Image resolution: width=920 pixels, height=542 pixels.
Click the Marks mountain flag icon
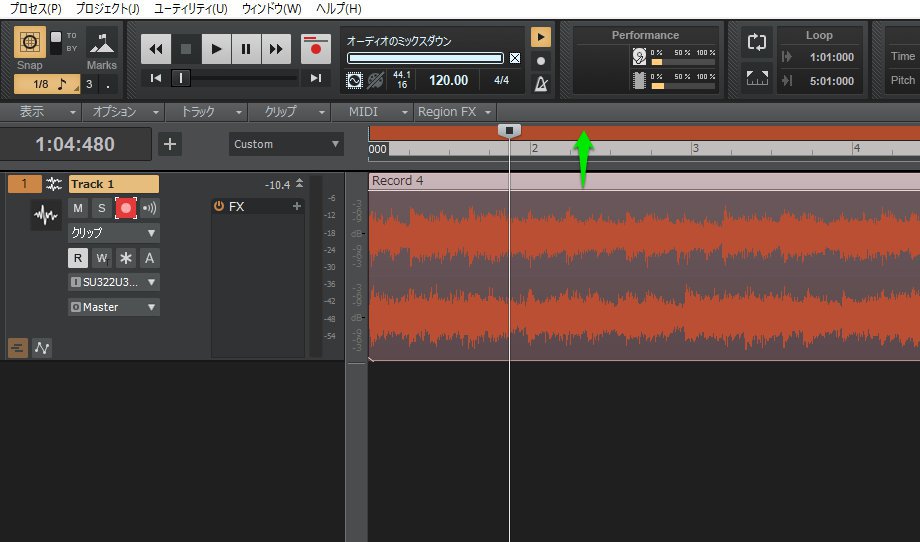101,43
